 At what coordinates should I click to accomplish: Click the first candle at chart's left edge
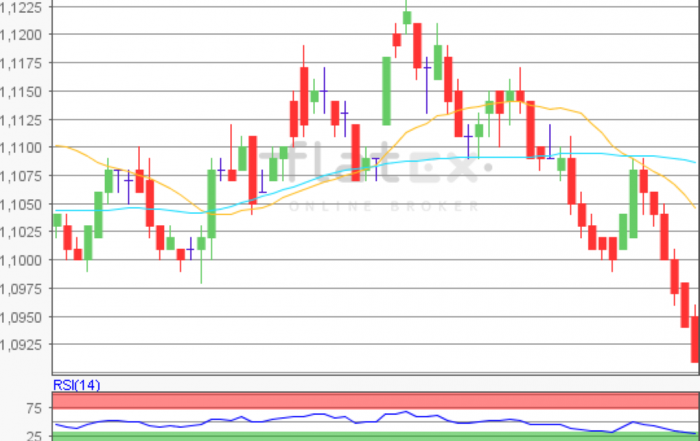click(57, 222)
